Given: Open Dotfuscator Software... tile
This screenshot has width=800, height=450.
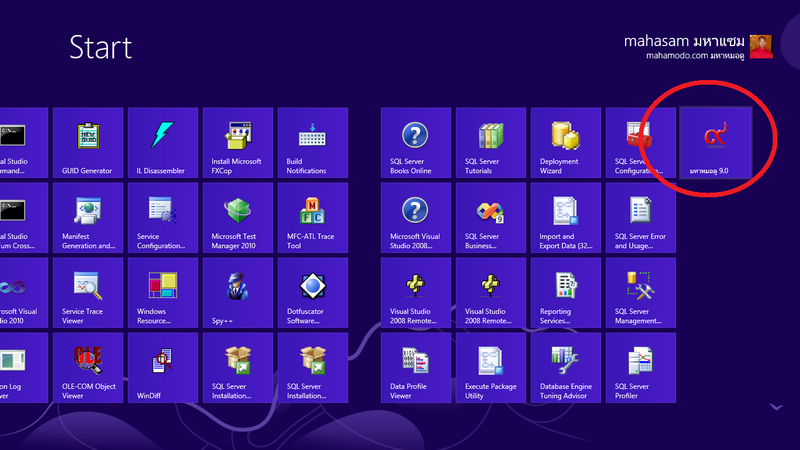Looking at the screenshot, I should 313,293.
